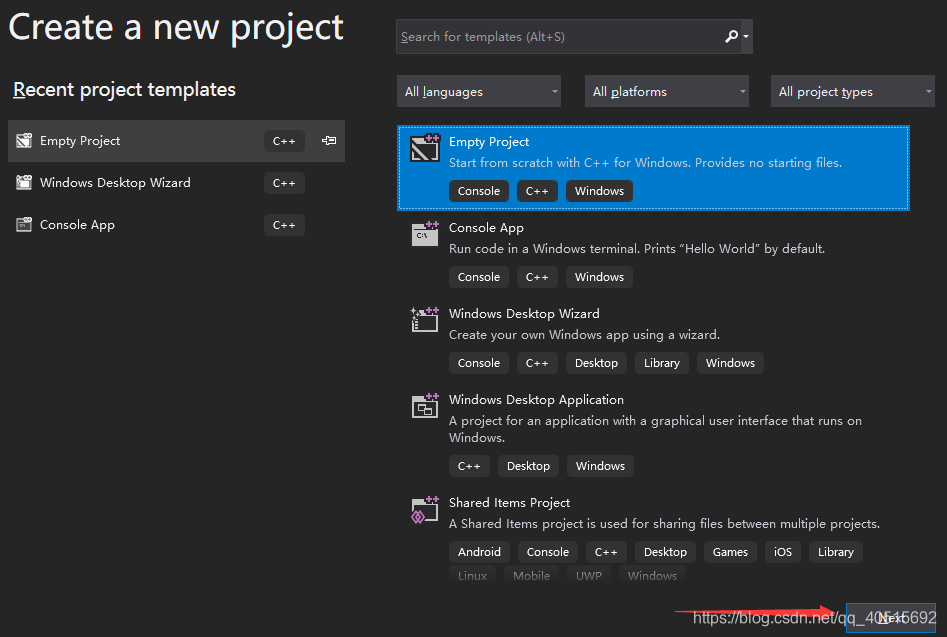Screen dimensions: 947x637
Task: Click the Windows Desktop Wizard template icon
Action: [424, 319]
